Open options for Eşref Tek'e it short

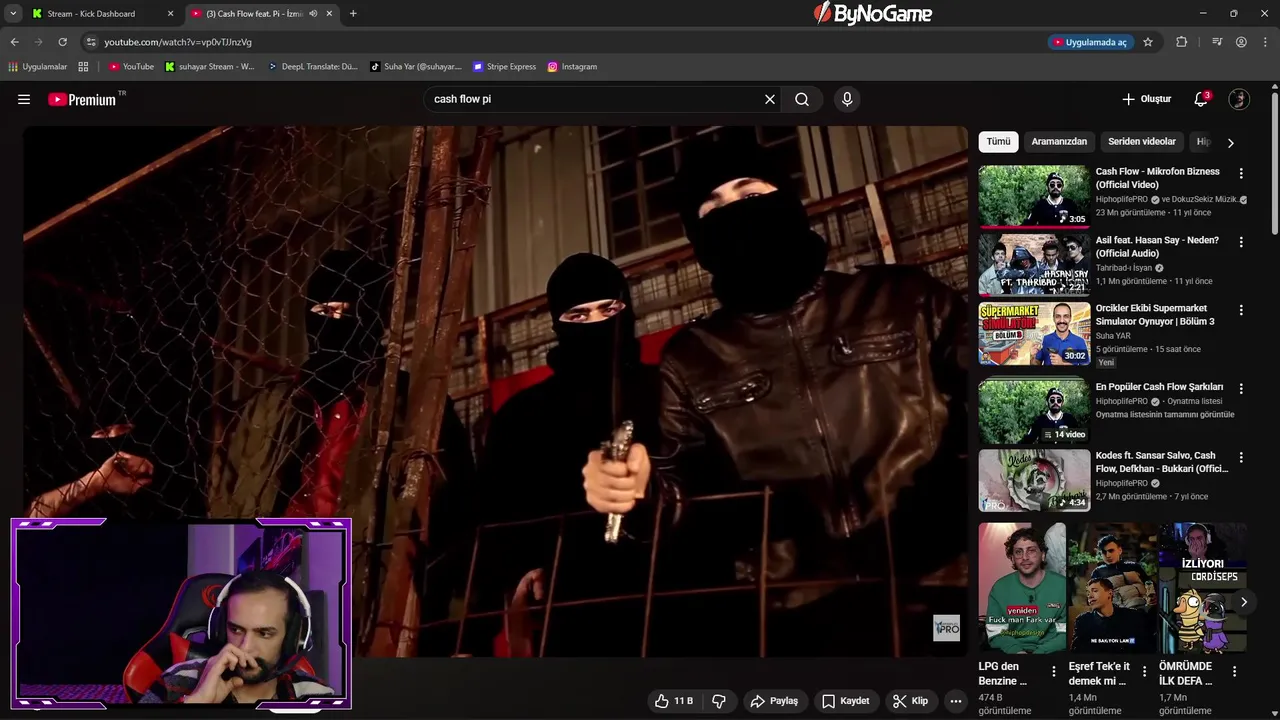1144,671
